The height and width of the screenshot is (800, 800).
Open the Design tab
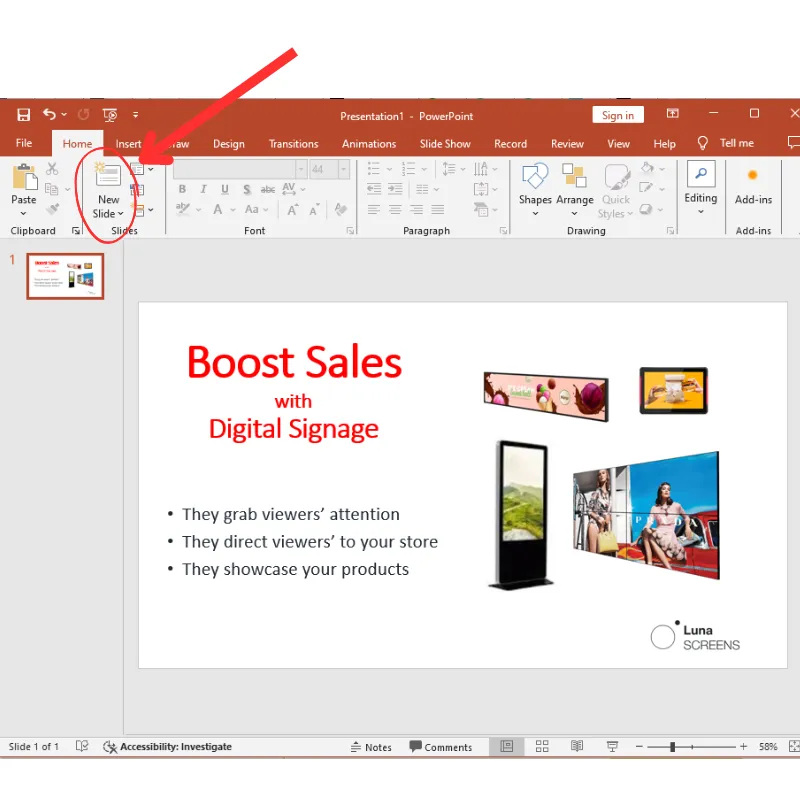pos(228,144)
